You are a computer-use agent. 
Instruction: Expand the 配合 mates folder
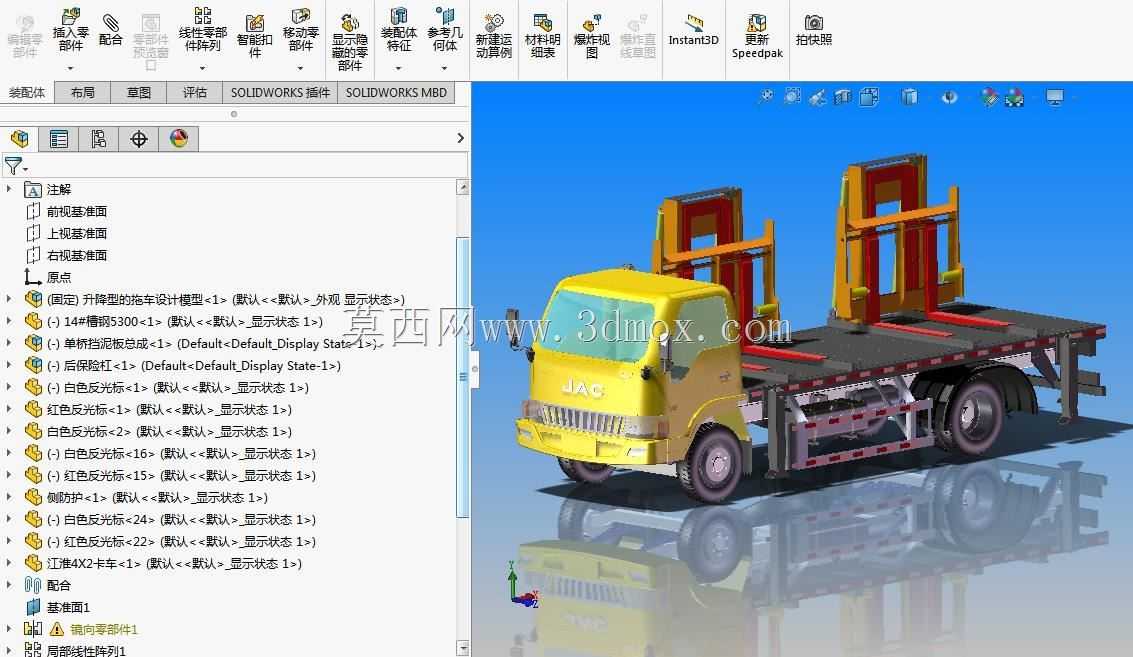coord(9,585)
